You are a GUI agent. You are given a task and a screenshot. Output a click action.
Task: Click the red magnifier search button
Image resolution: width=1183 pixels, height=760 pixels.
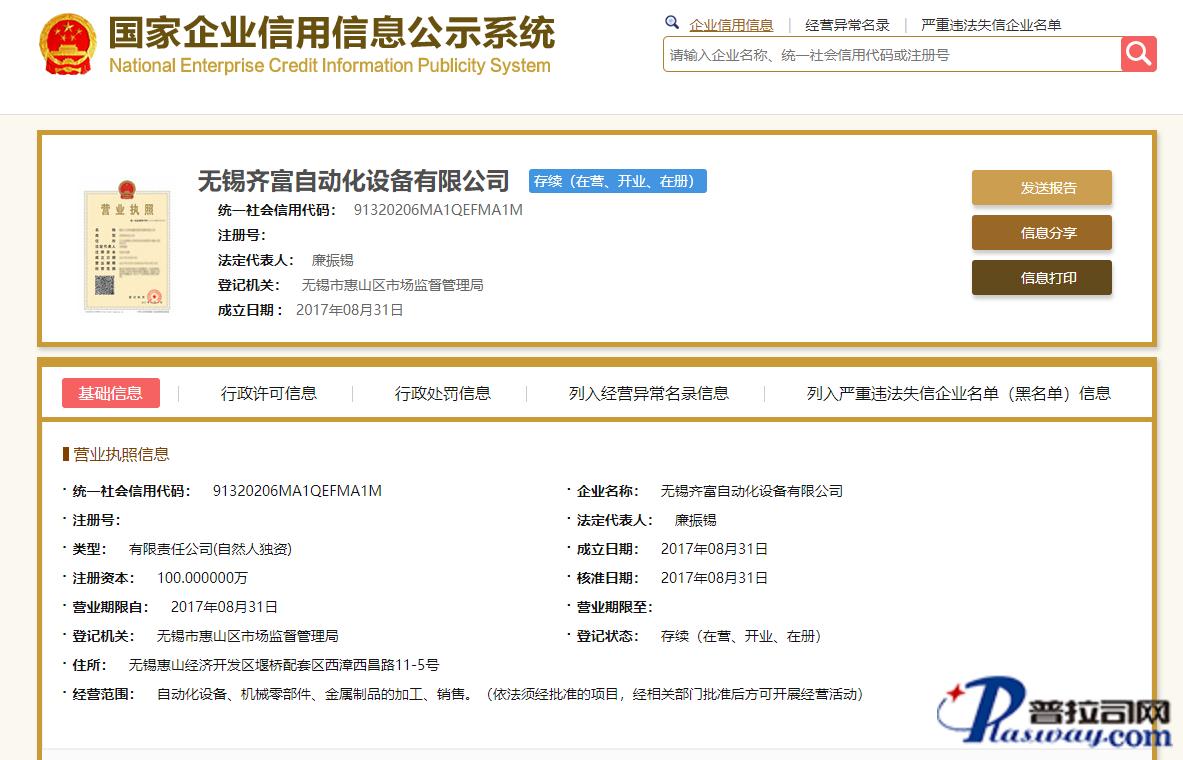pos(1138,54)
